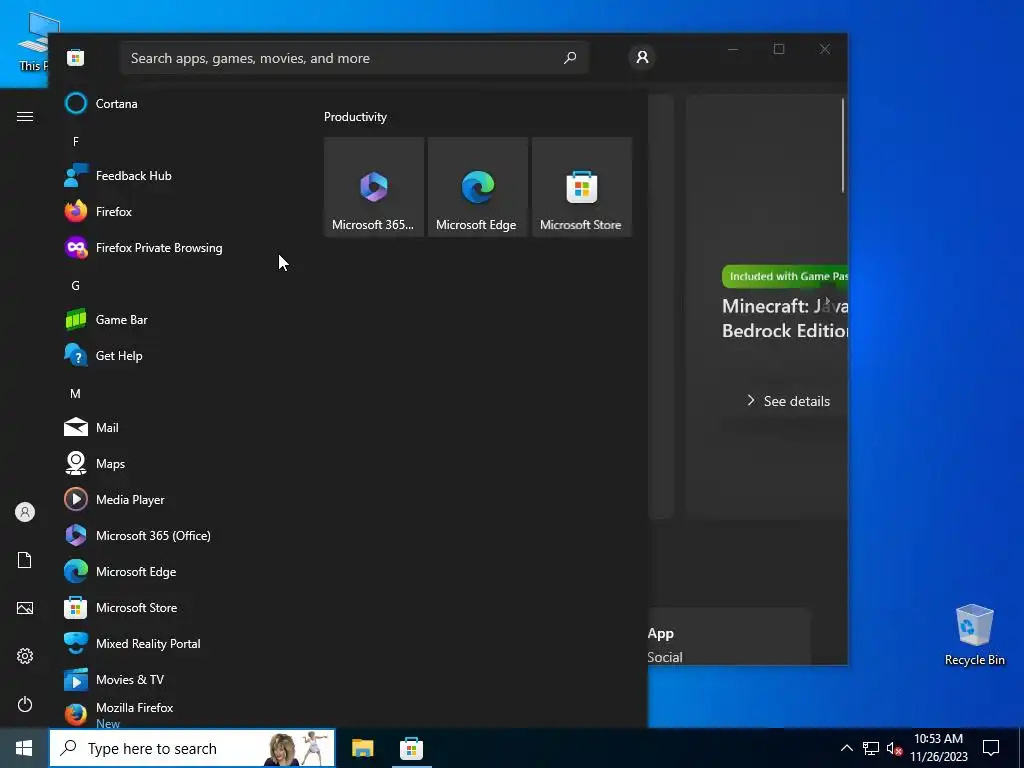Launch Movies & TV

tap(176, 679)
